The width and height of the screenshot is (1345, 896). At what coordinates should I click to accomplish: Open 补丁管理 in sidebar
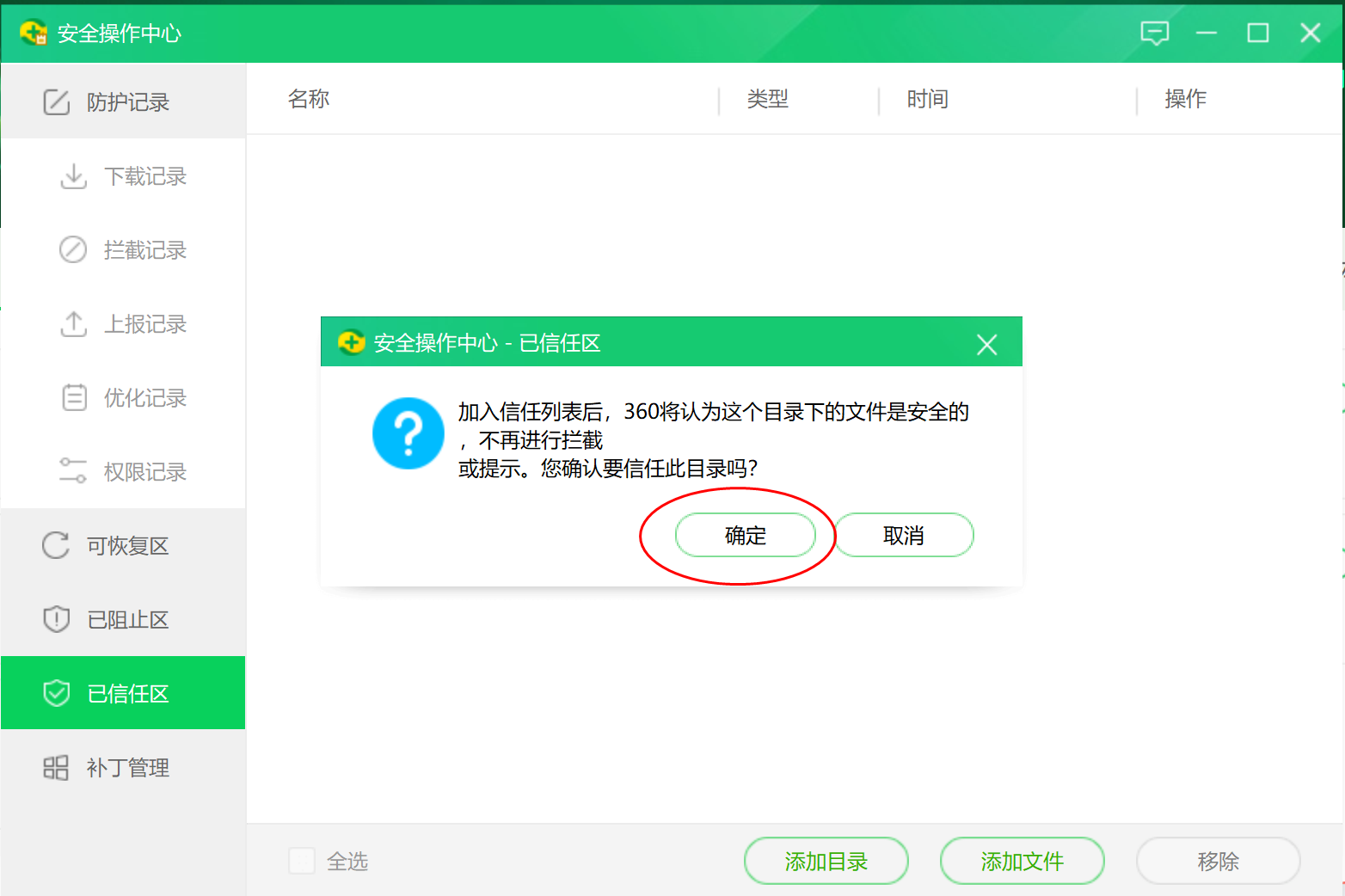click(123, 767)
